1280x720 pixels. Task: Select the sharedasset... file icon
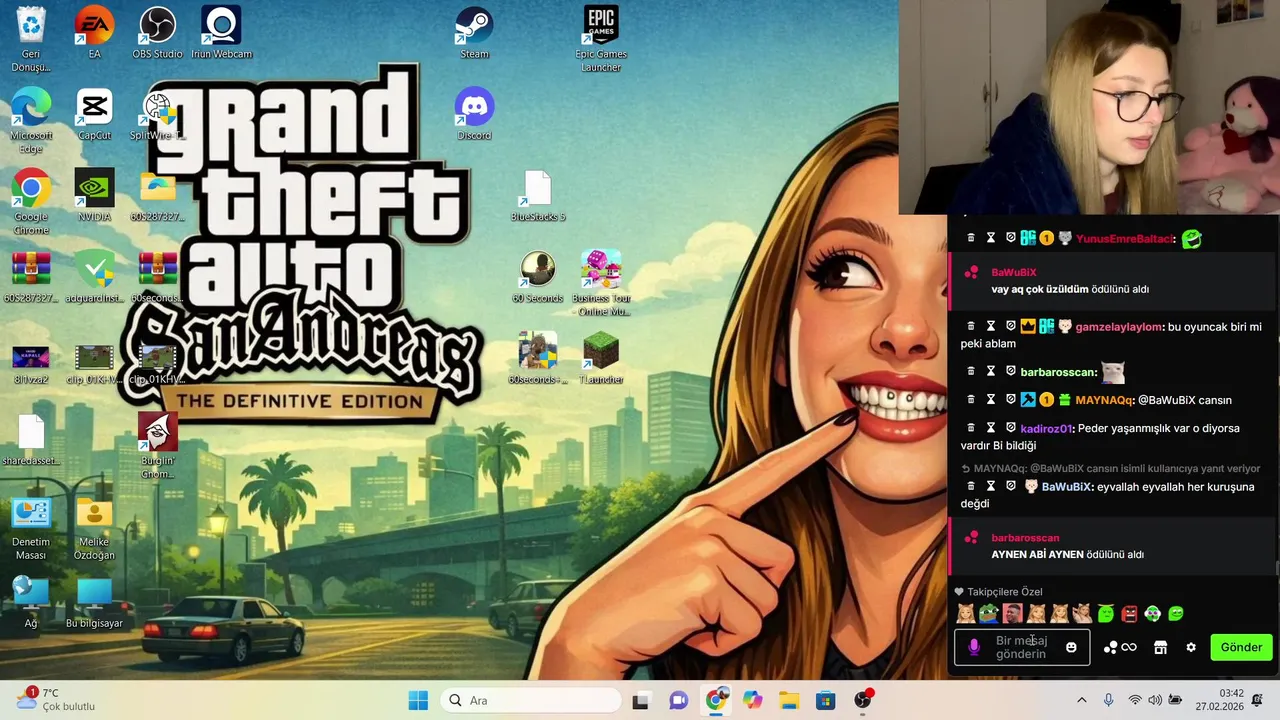pyautogui.click(x=31, y=439)
